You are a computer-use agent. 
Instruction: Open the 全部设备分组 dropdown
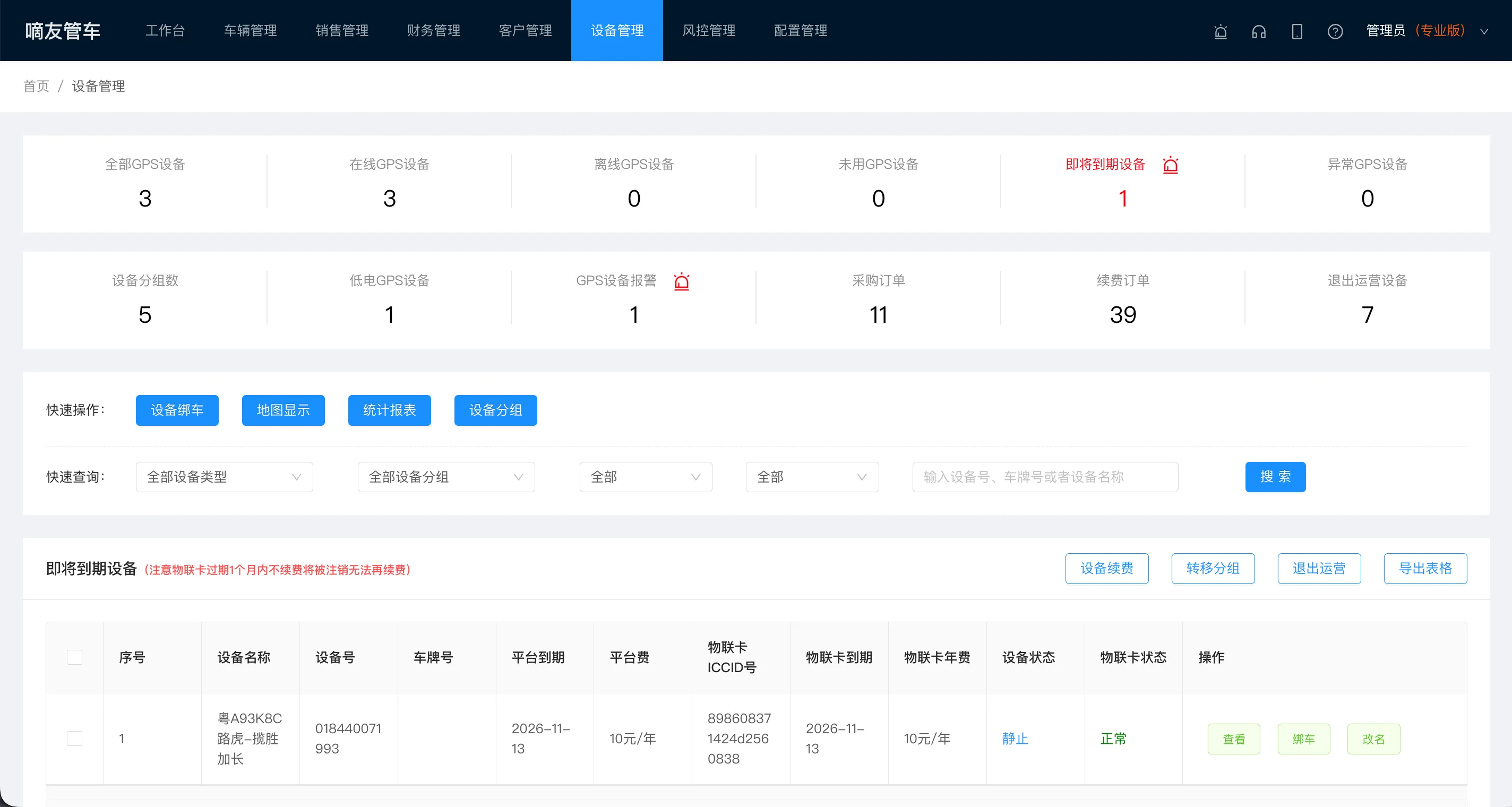point(446,477)
